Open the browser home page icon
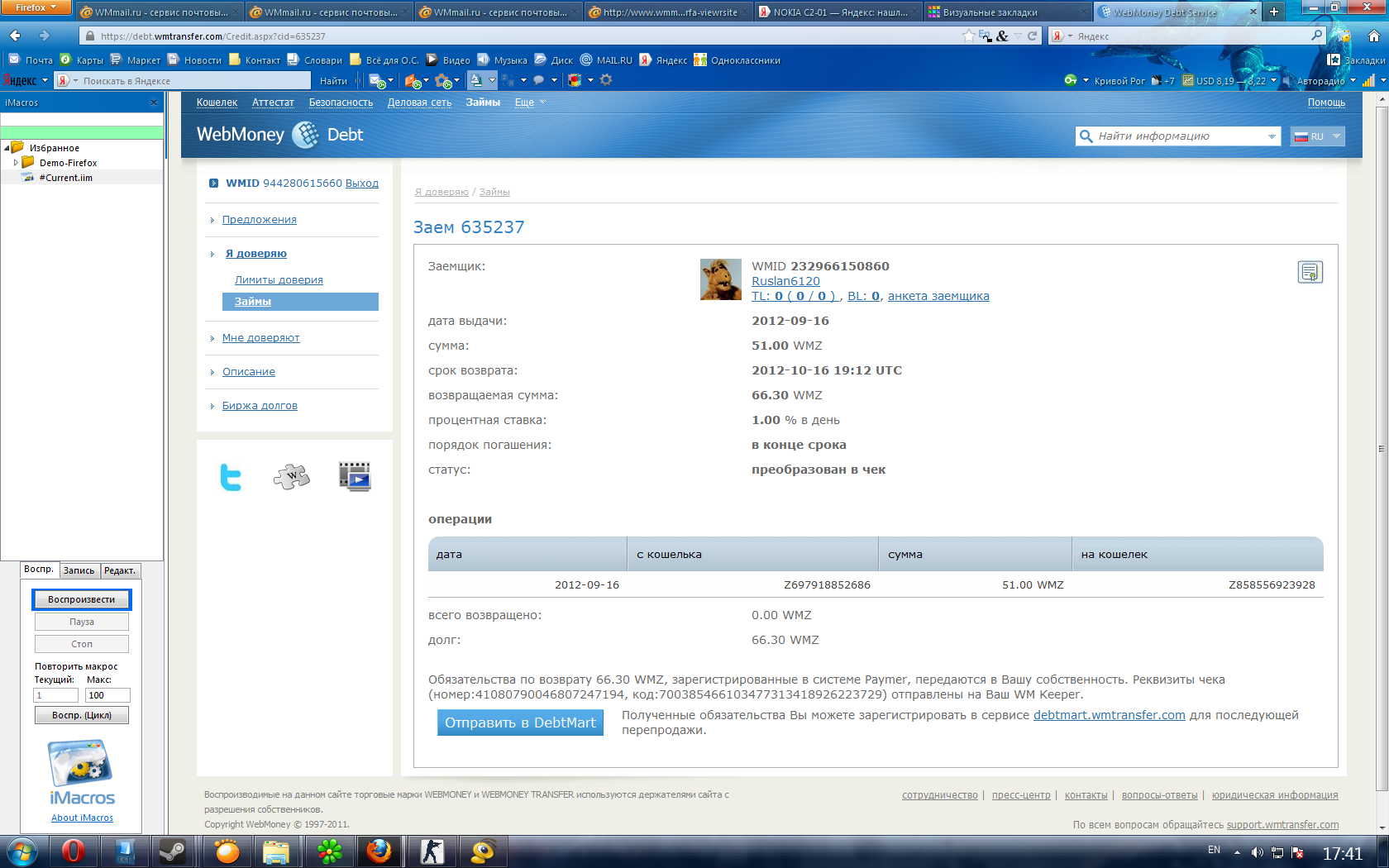1389x868 pixels. pyautogui.click(x=1373, y=36)
